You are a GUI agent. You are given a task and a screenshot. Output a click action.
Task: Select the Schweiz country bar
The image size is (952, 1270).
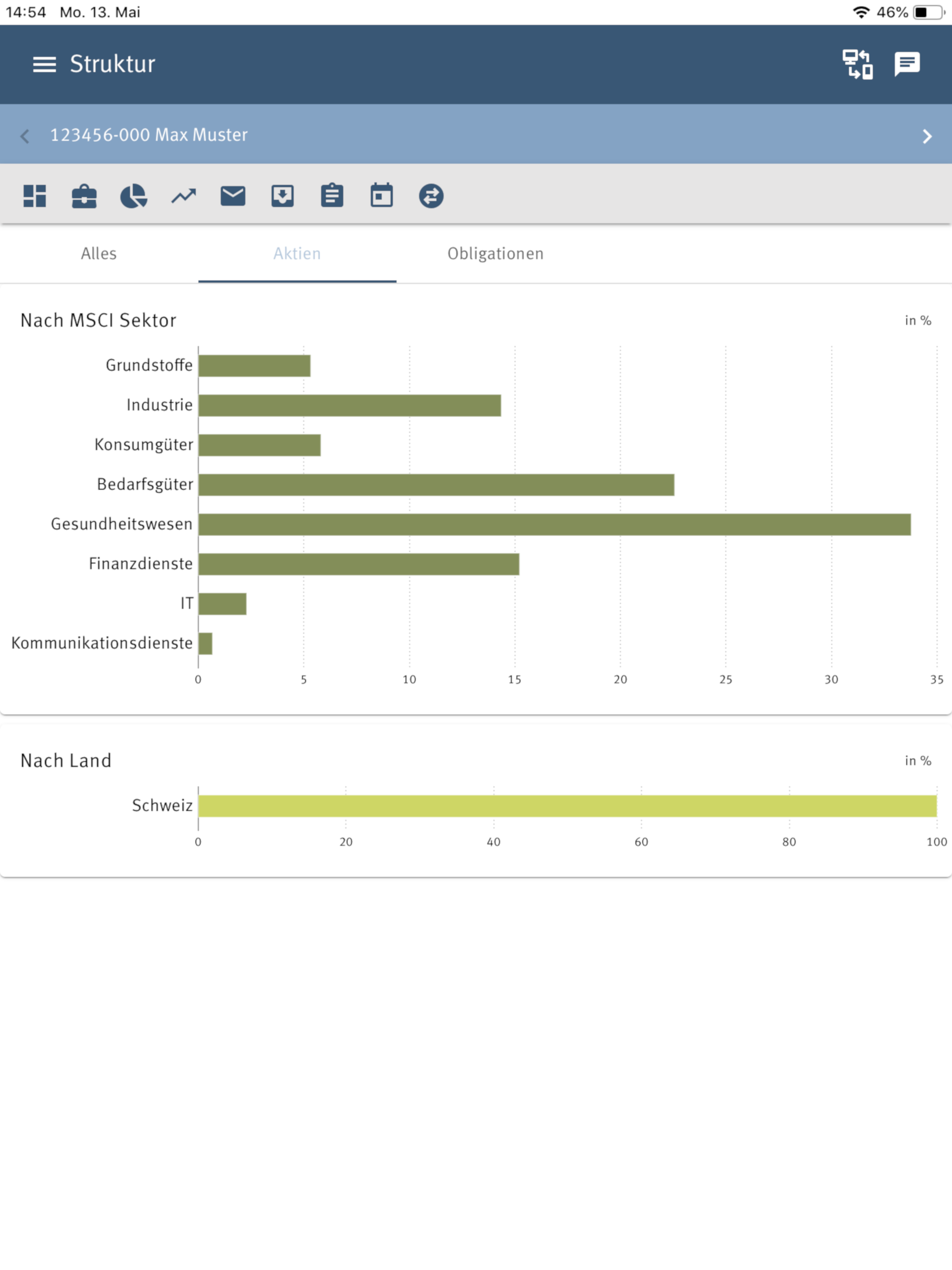pos(567,806)
